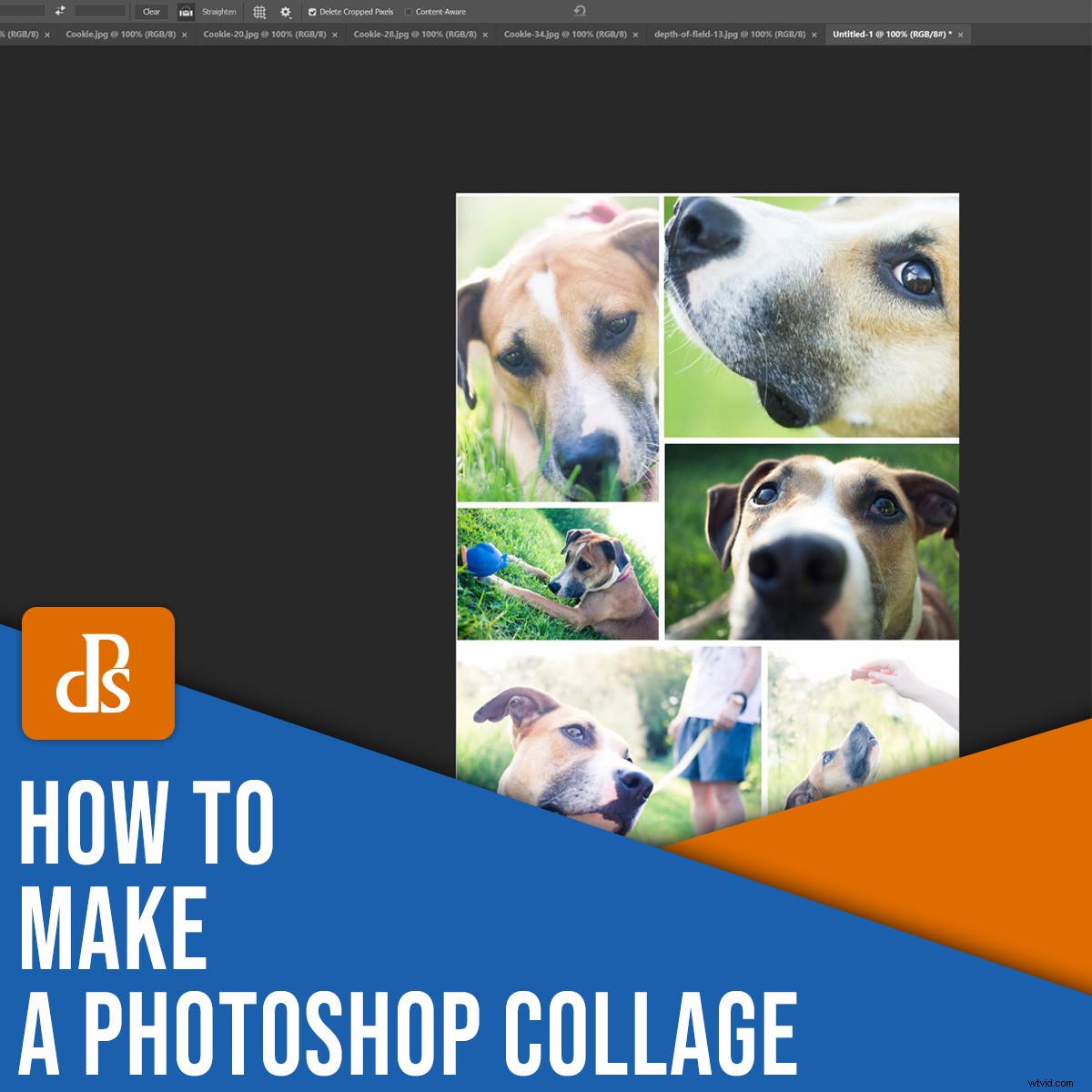Uncheck Delete Cropped Pixels
Image resolution: width=1092 pixels, height=1092 pixels.
click(x=313, y=11)
